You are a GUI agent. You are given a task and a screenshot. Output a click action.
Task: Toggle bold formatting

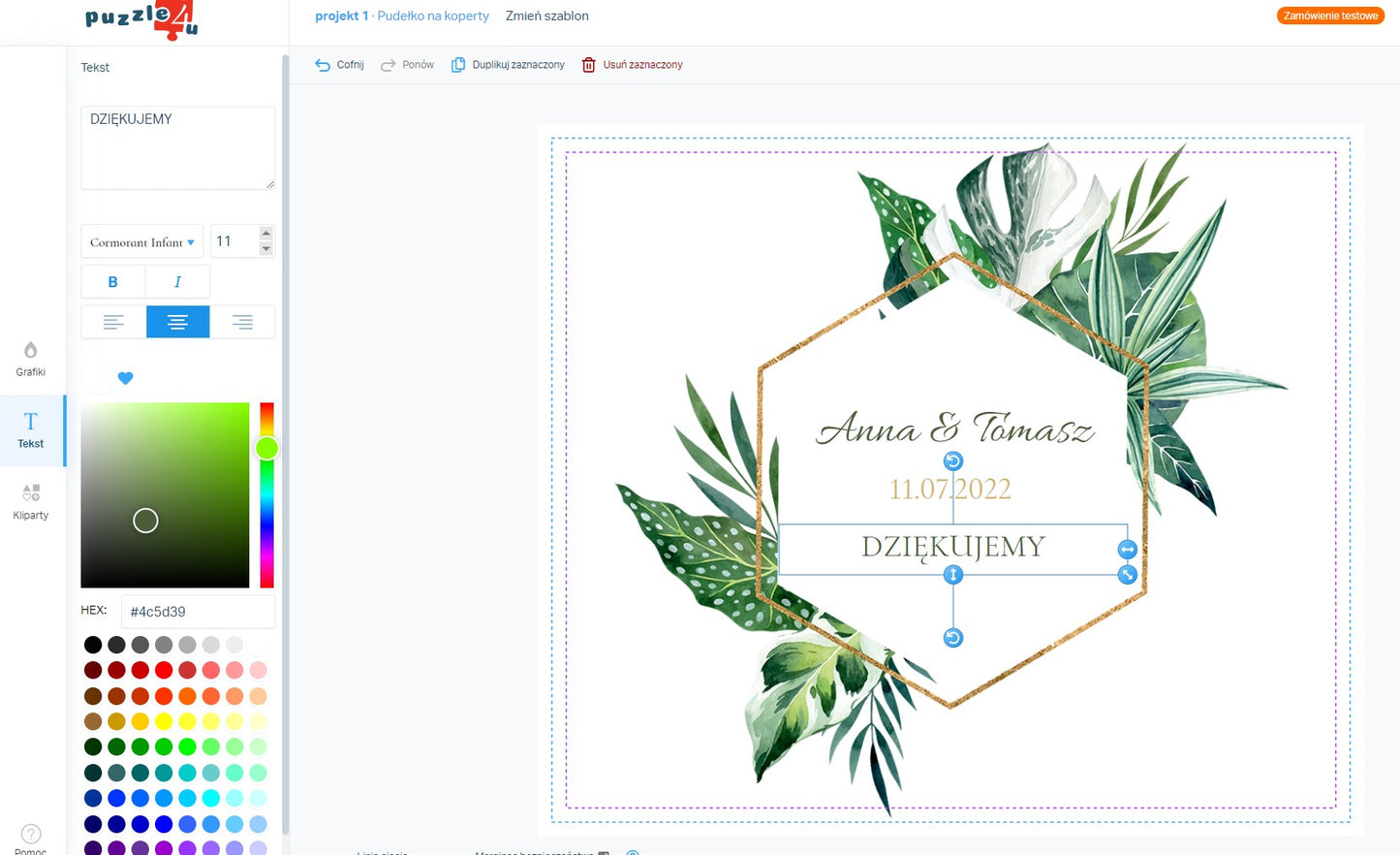coord(113,282)
